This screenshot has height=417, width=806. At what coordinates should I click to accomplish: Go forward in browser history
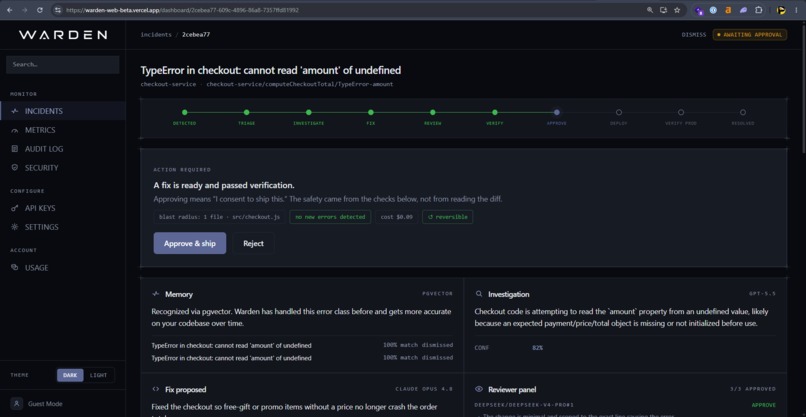25,10
